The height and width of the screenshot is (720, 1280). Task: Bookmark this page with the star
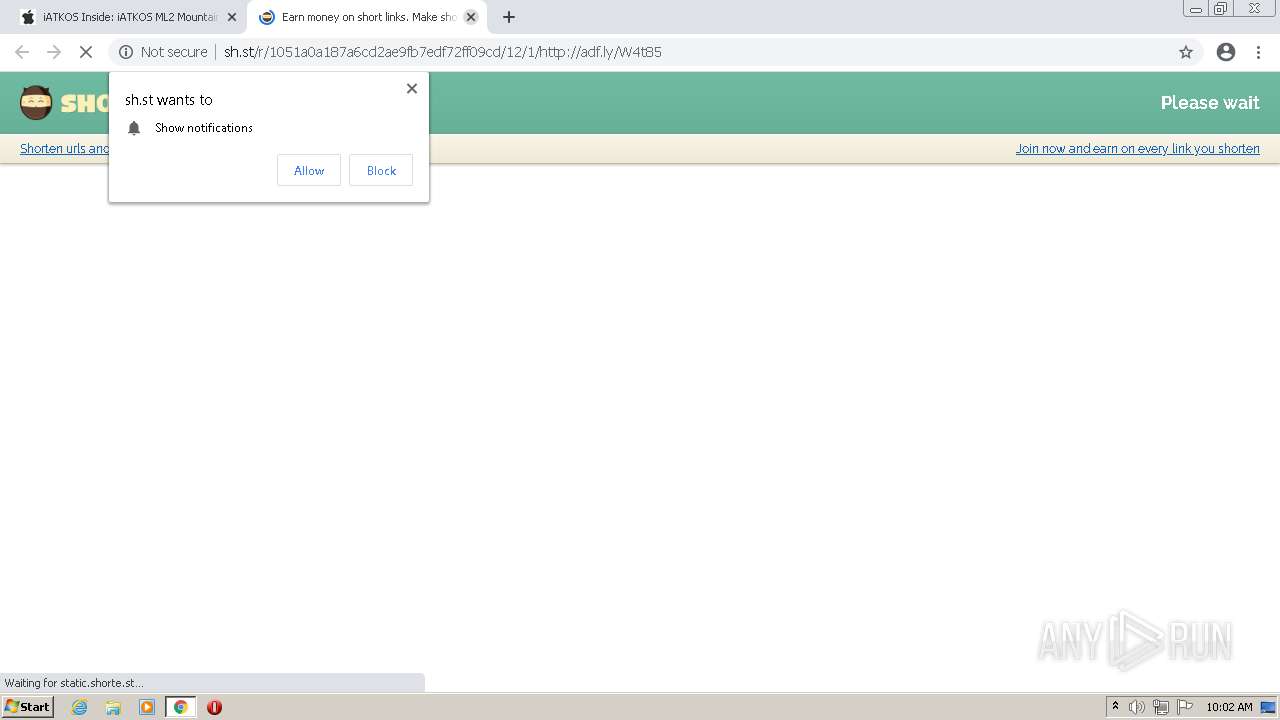pyautogui.click(x=1186, y=52)
